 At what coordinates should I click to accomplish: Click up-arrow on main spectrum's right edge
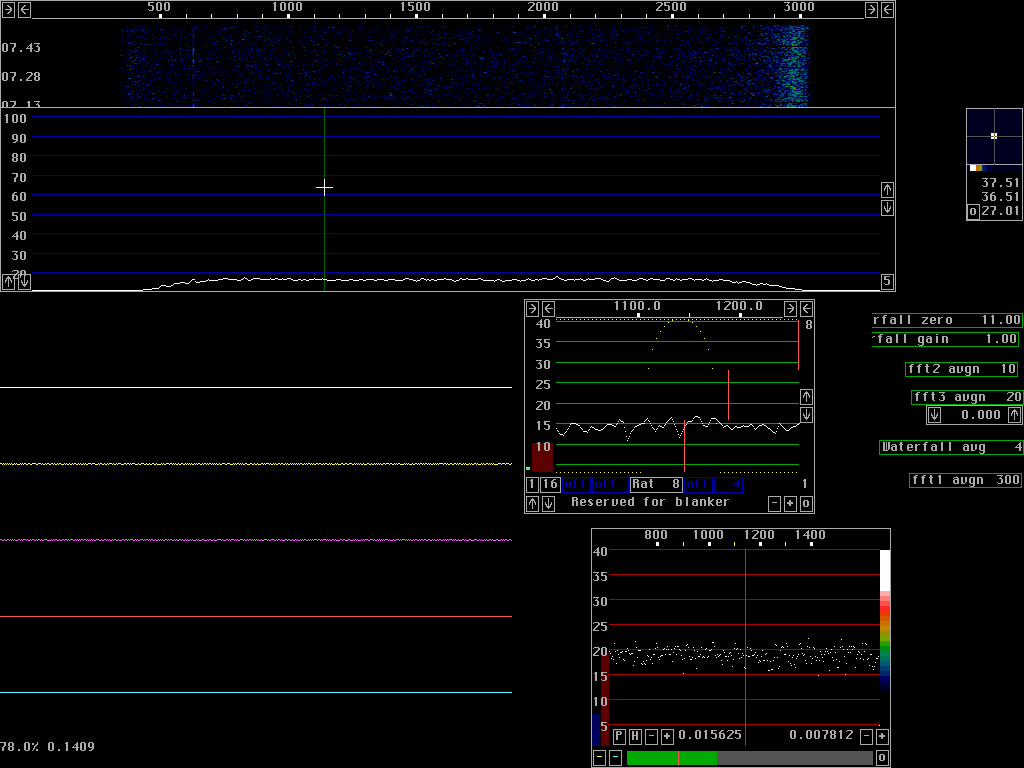887,190
